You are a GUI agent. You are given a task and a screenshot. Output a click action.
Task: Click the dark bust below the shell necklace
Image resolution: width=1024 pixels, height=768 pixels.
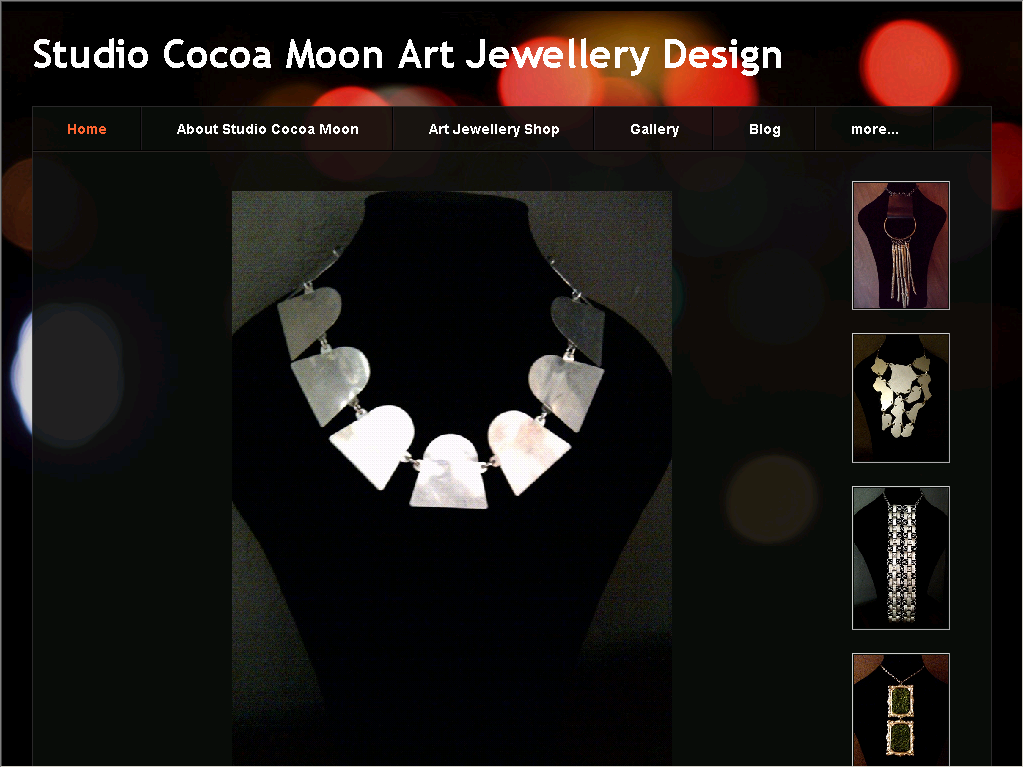point(451,620)
